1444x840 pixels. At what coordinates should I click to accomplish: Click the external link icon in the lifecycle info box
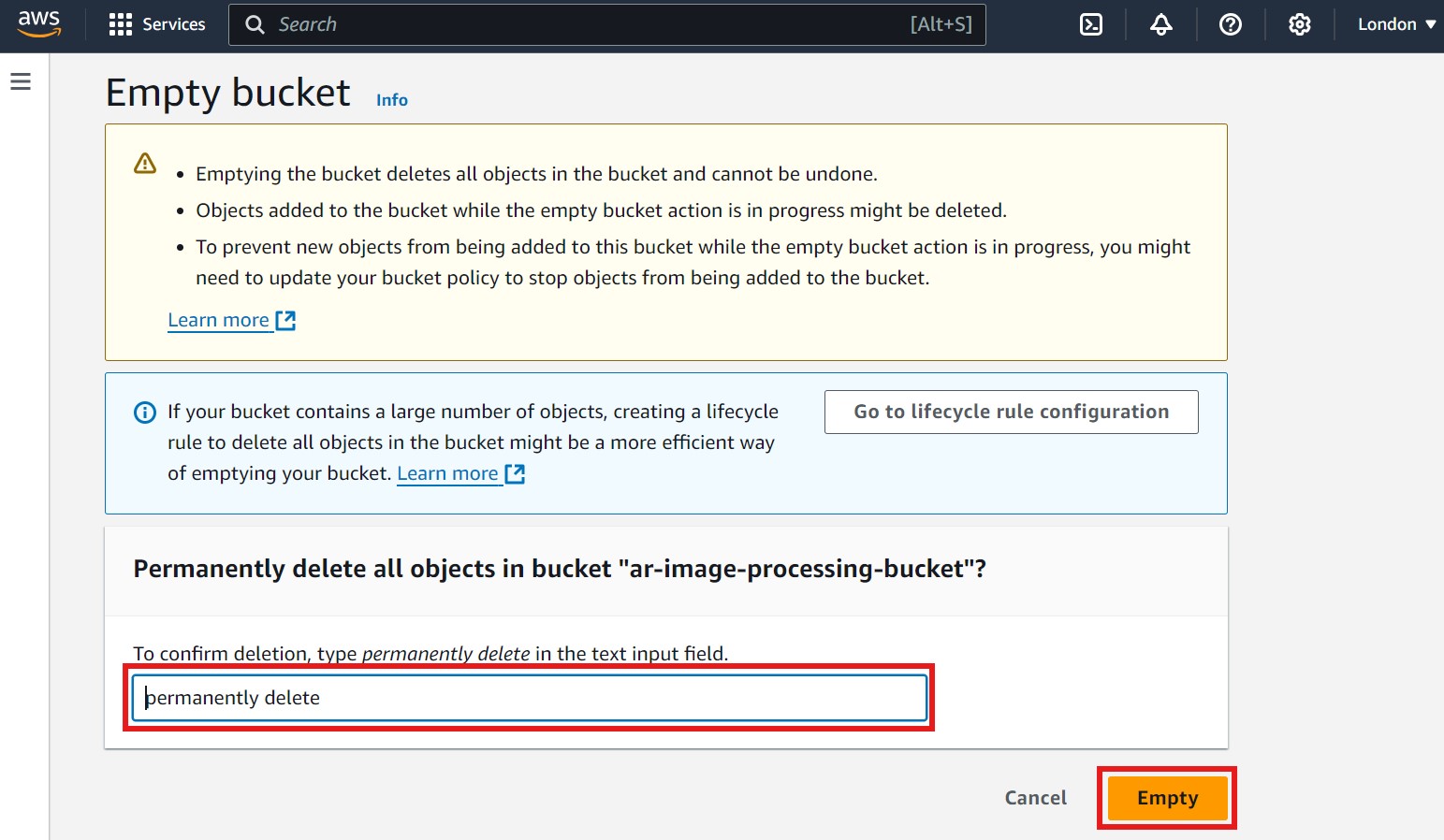point(516,474)
